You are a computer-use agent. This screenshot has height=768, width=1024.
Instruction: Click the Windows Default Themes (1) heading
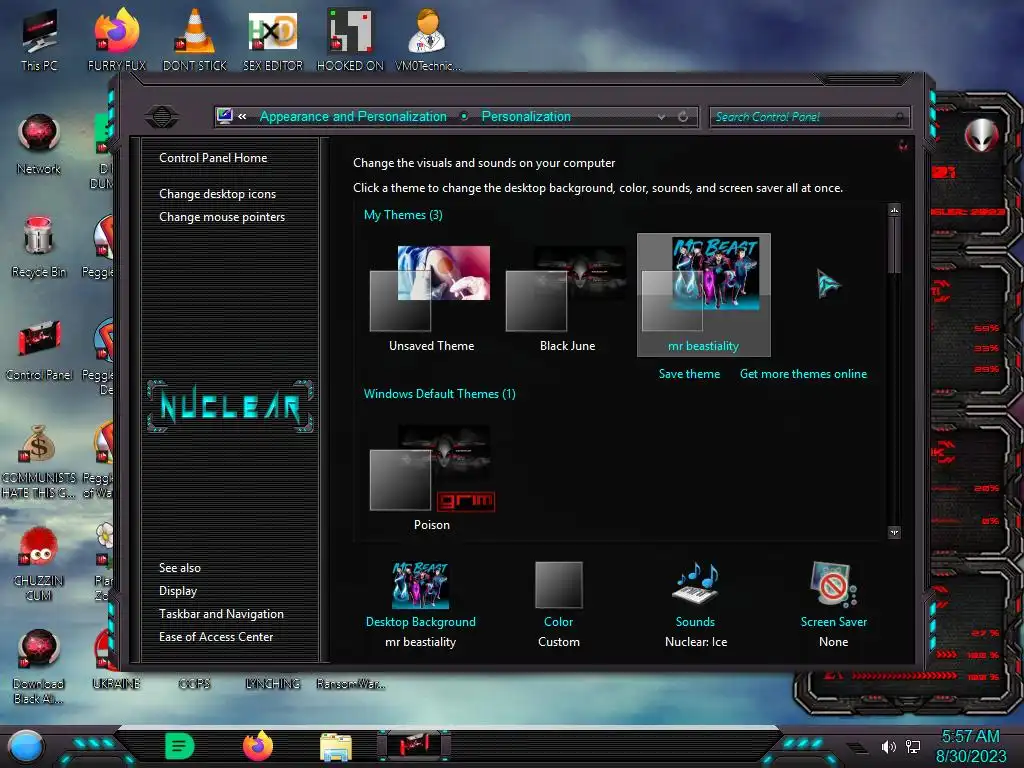440,394
